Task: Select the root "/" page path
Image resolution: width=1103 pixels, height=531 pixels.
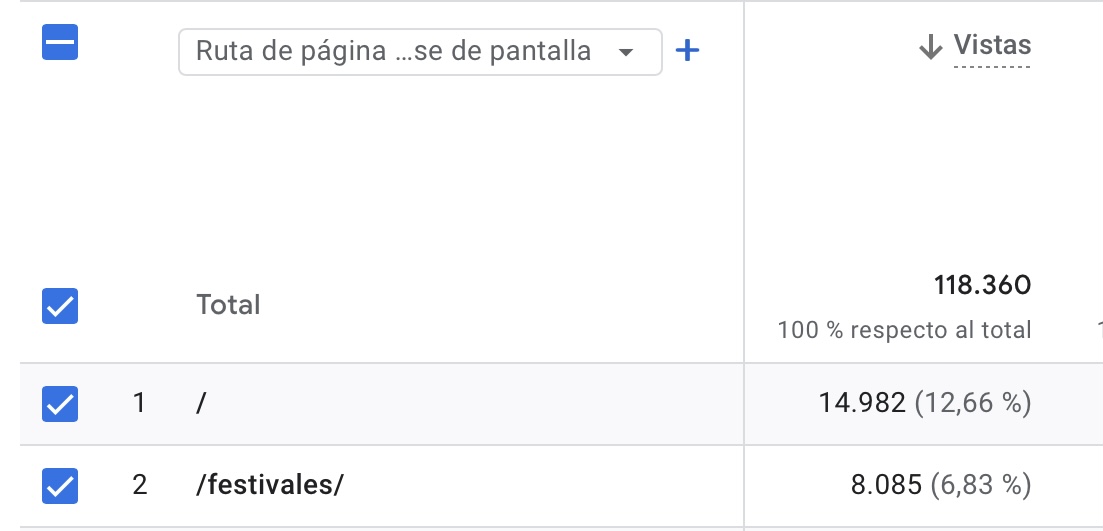Action: [201, 404]
